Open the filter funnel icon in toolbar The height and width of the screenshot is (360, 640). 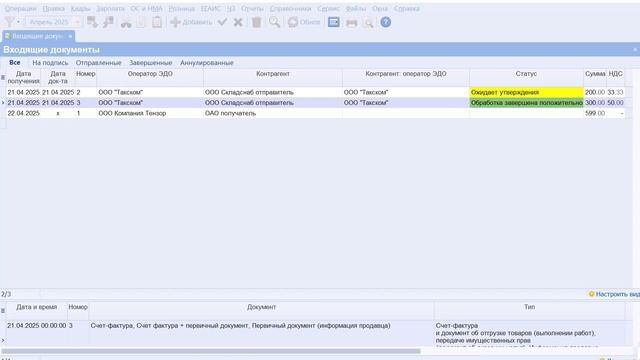click(x=9, y=22)
